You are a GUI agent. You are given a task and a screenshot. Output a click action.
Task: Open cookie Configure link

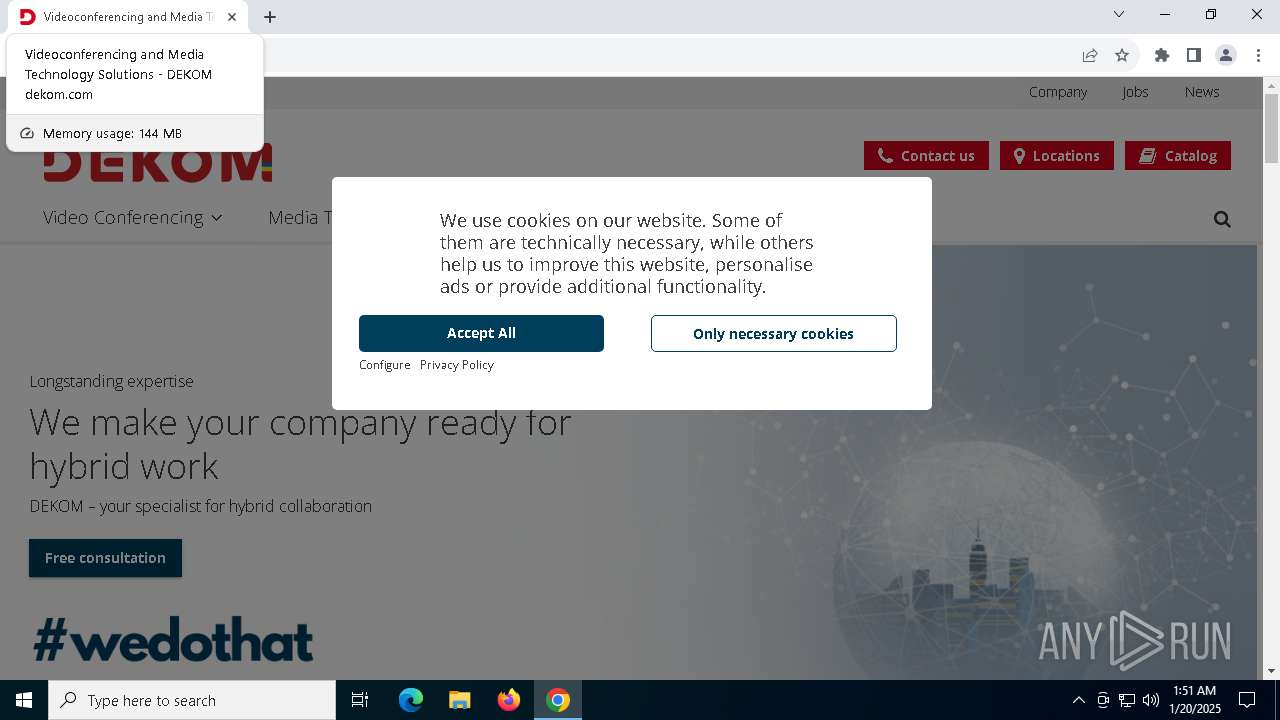385,365
